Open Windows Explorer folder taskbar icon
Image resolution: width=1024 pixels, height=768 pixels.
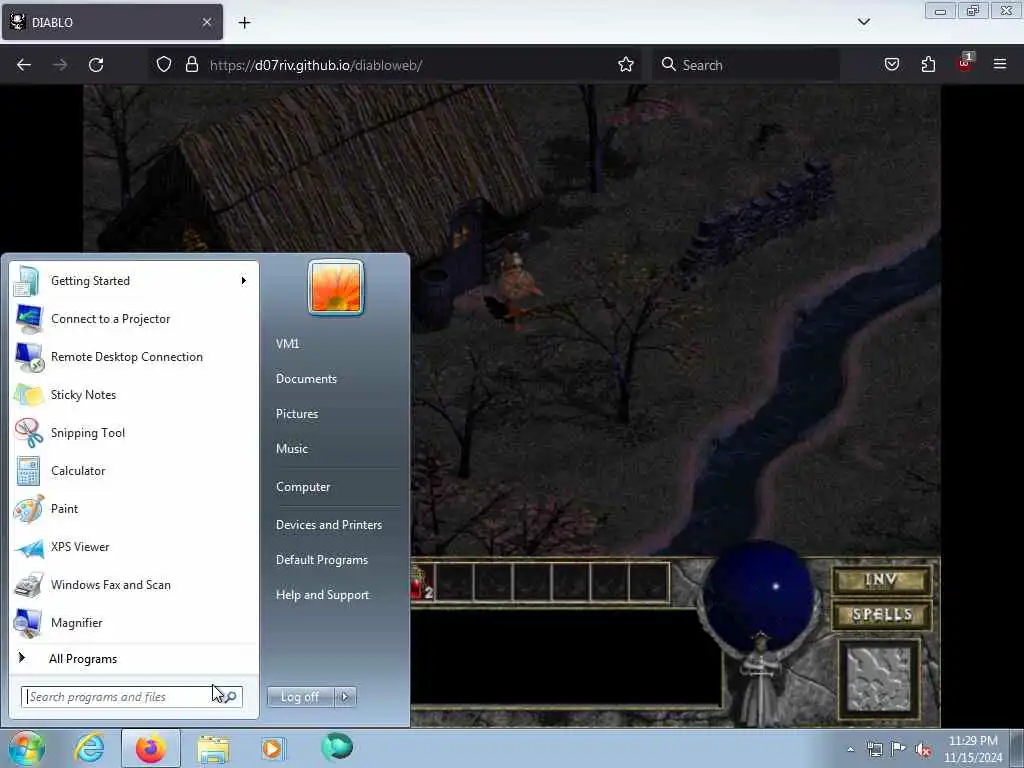pyautogui.click(x=213, y=748)
